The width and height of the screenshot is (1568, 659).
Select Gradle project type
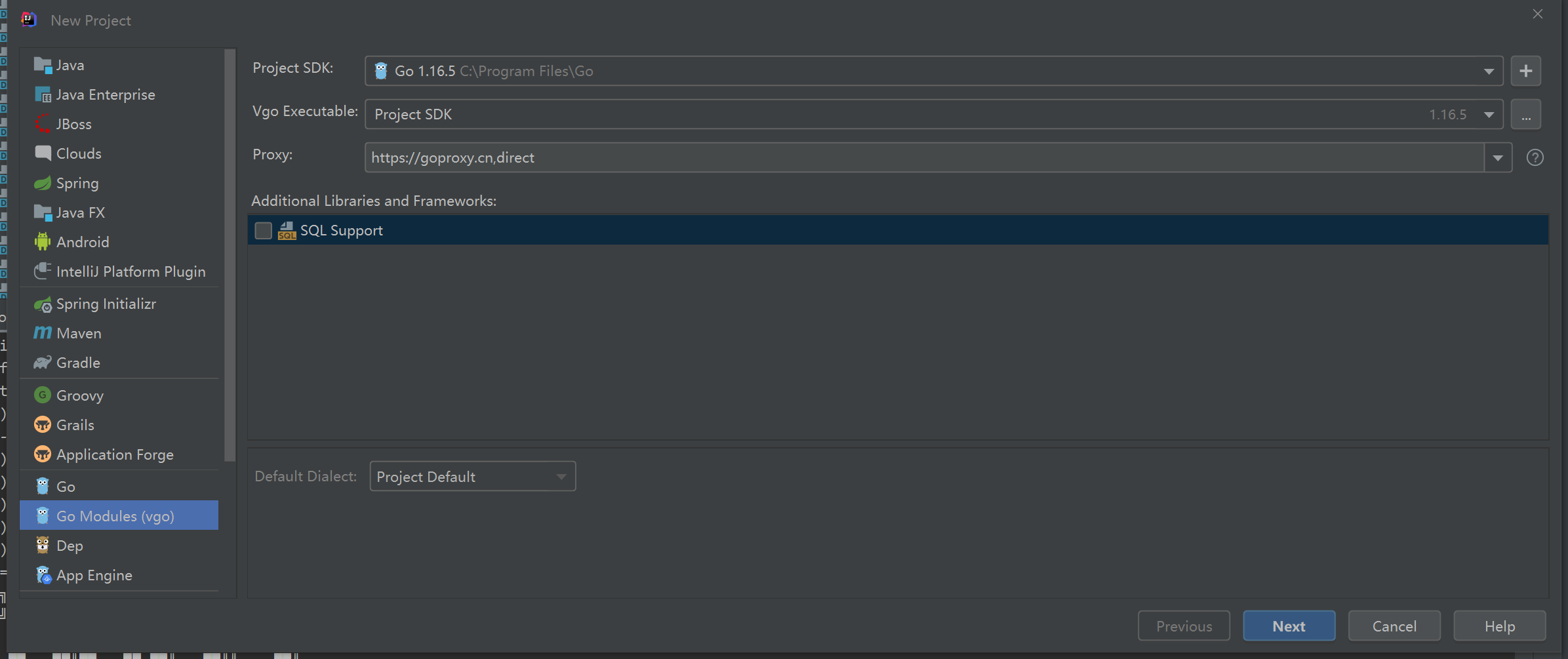pyautogui.click(x=119, y=363)
